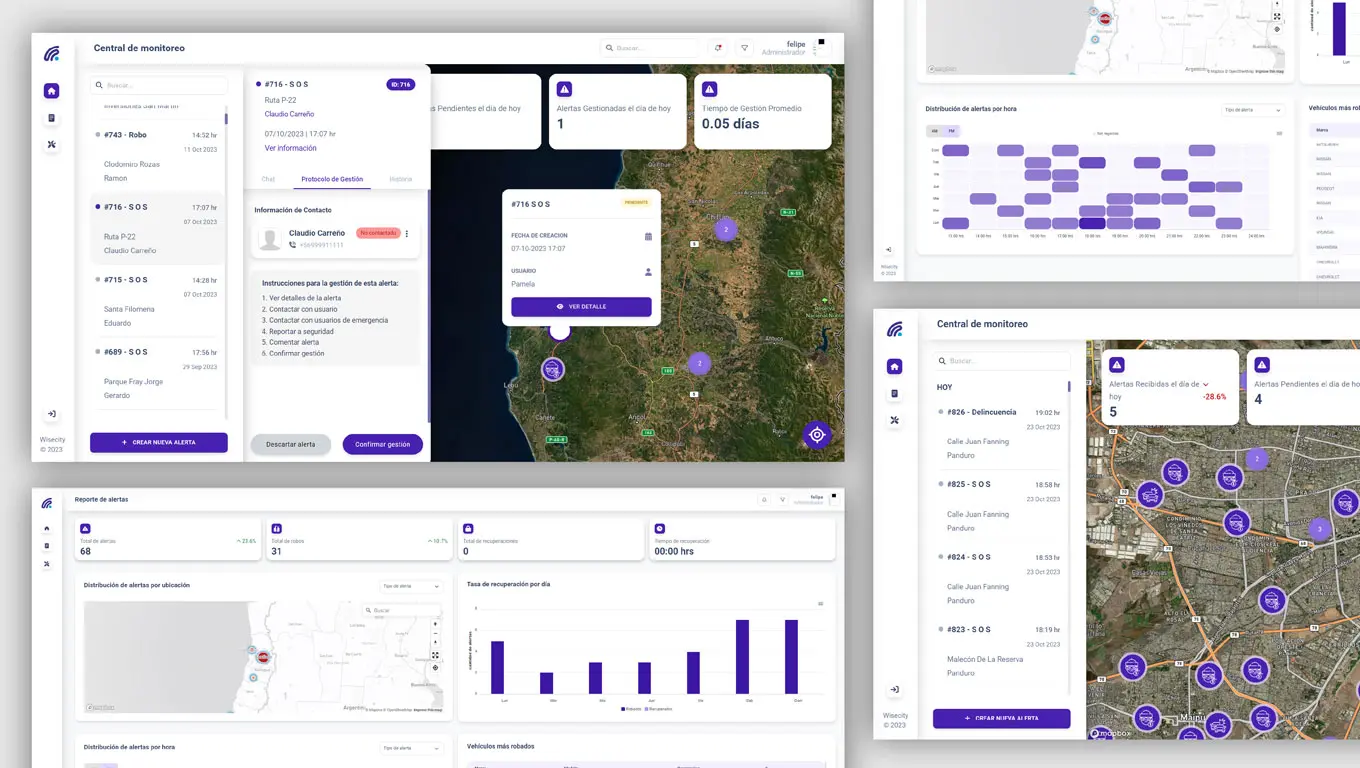Screen dimensions: 1360x768
Task: Open the recovery rate chart menu icon
Action: click(821, 604)
